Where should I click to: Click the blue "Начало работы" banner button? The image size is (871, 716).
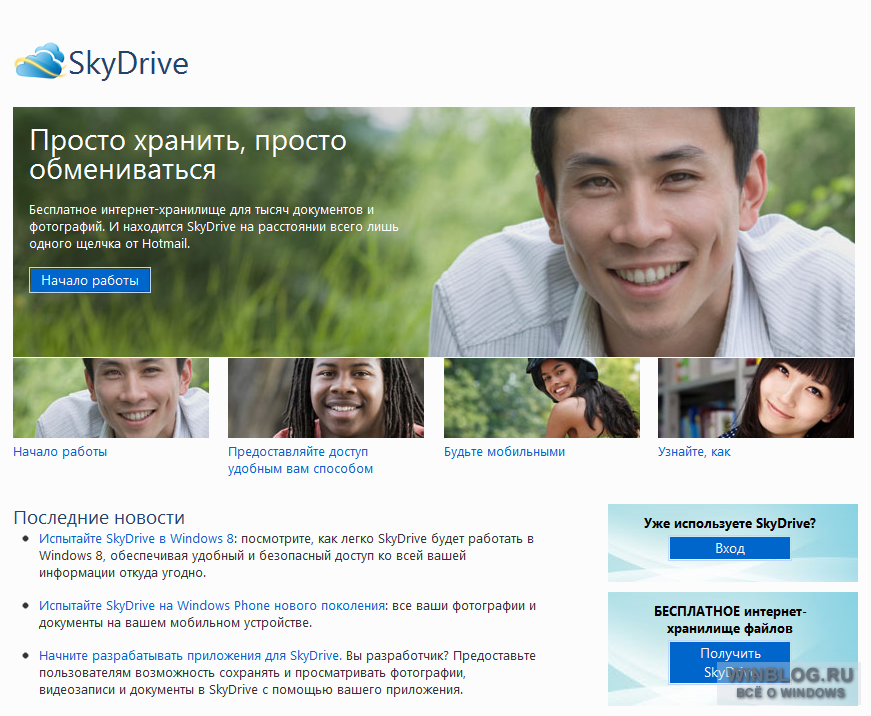pos(90,281)
